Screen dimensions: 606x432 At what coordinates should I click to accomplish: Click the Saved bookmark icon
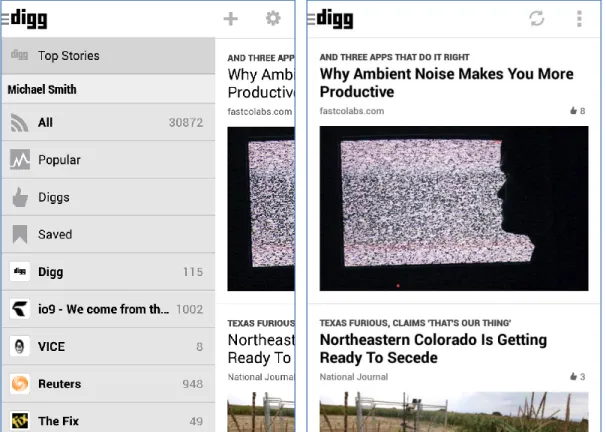coord(20,234)
